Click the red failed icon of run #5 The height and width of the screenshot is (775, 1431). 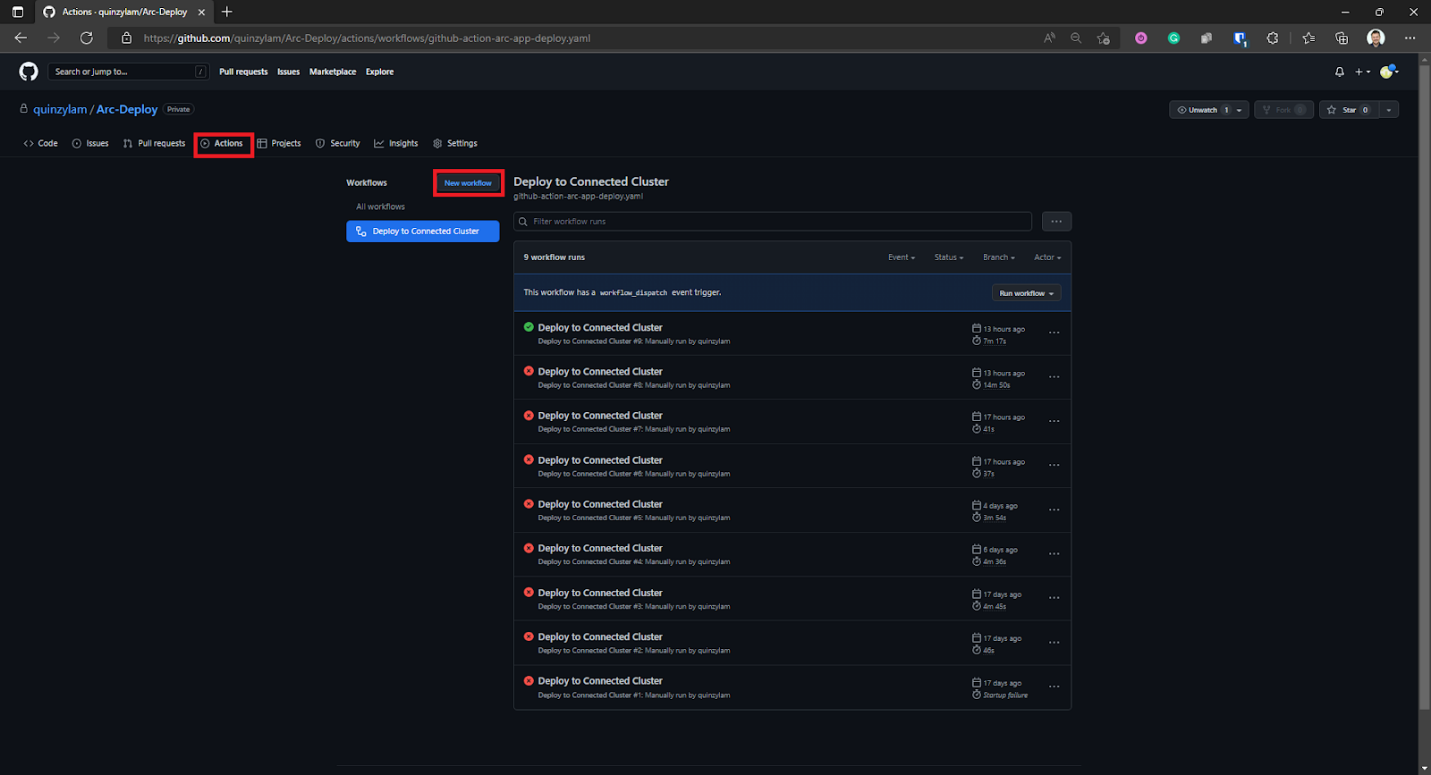coord(529,504)
